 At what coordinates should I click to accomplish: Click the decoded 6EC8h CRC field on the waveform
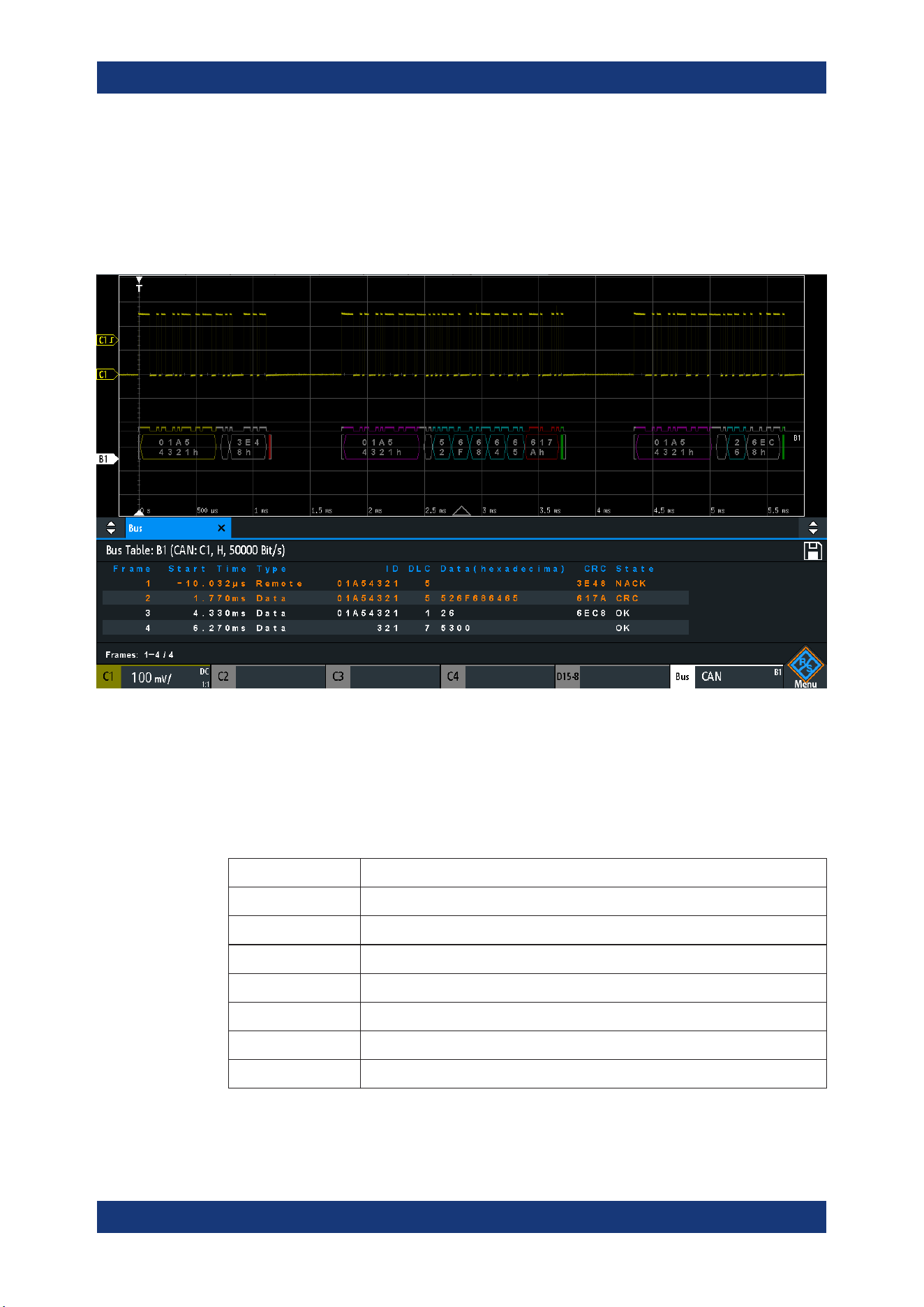coord(762,447)
